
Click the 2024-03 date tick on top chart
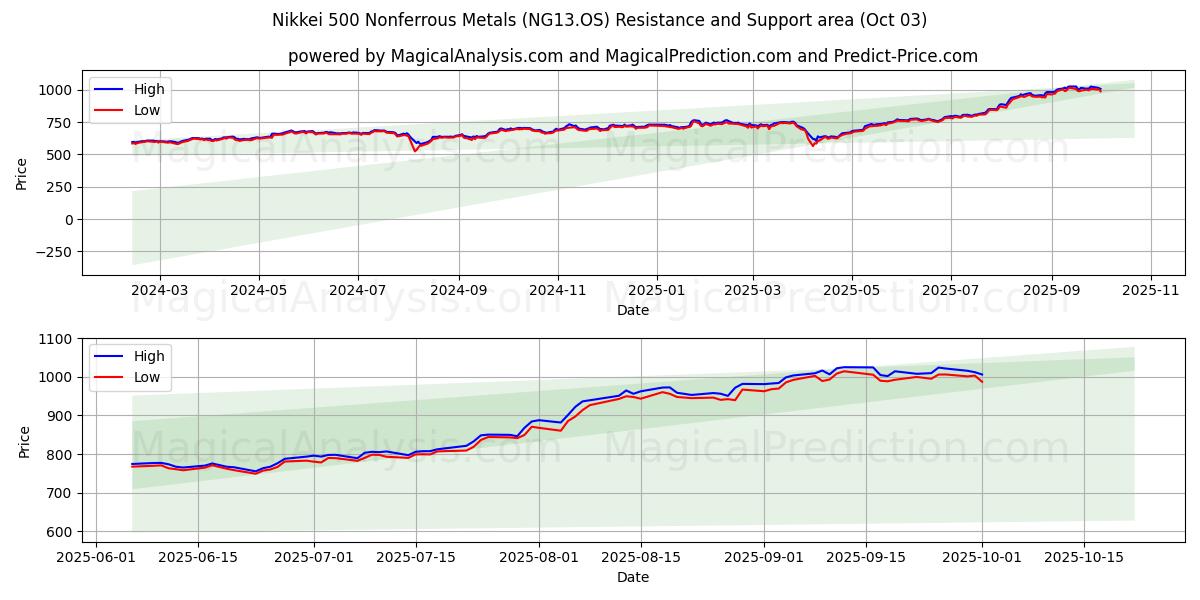click(160, 290)
